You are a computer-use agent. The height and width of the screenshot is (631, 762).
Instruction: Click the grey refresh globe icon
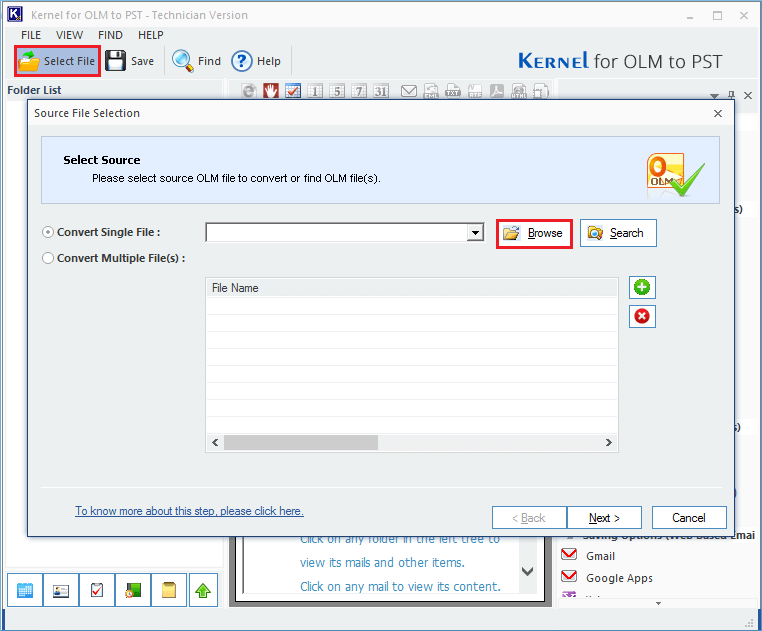pyautogui.click(x=249, y=91)
